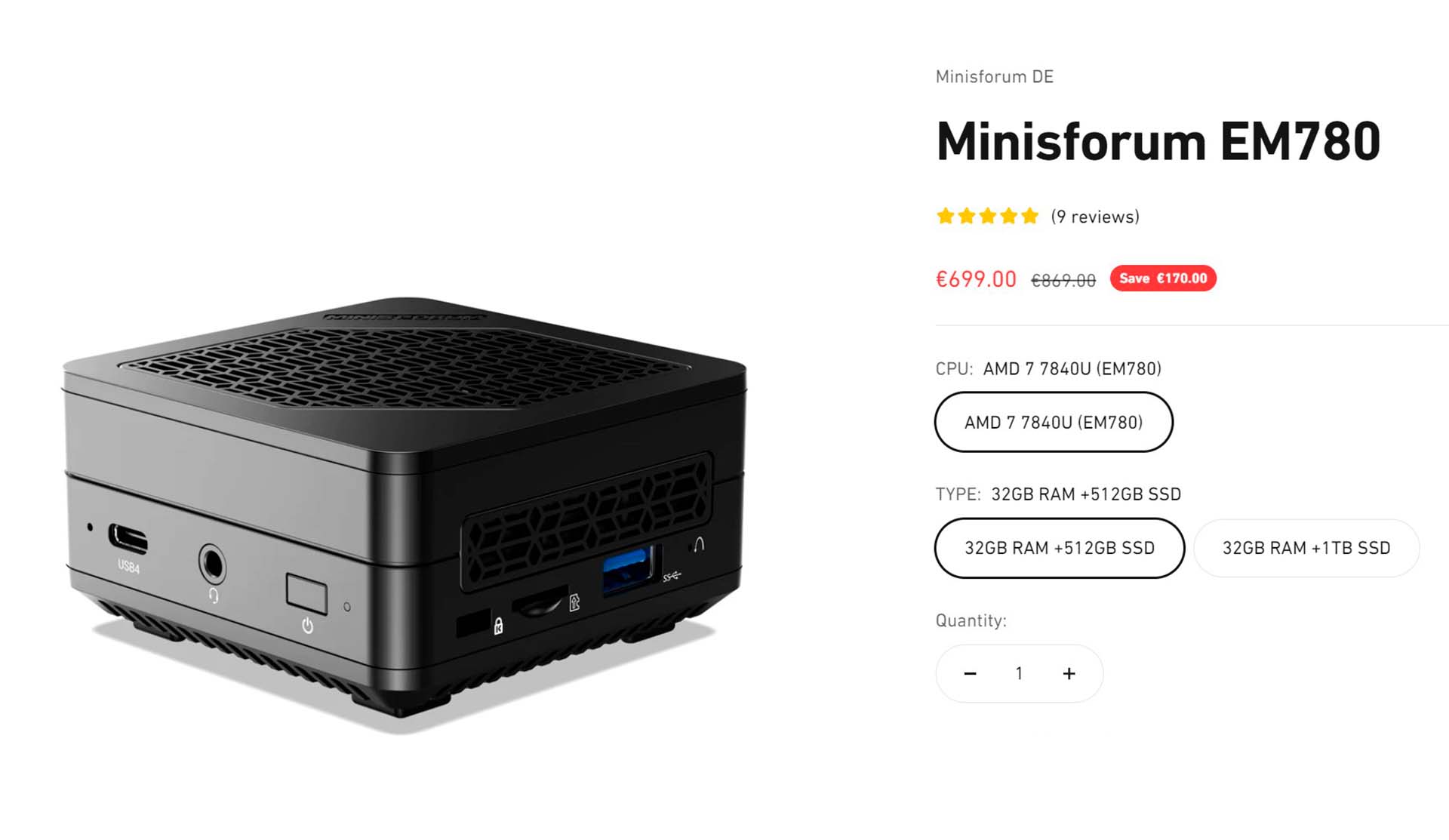Click the minus quantity icon
Screen dimensions: 1449x840
(971, 673)
